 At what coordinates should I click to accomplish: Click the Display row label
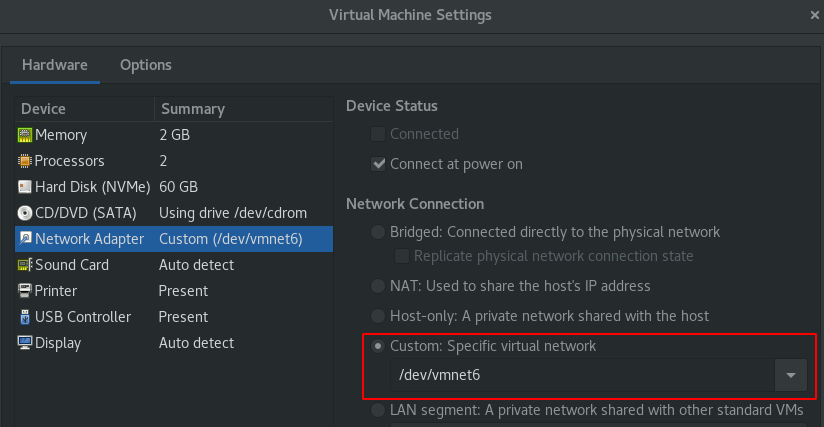click(58, 343)
